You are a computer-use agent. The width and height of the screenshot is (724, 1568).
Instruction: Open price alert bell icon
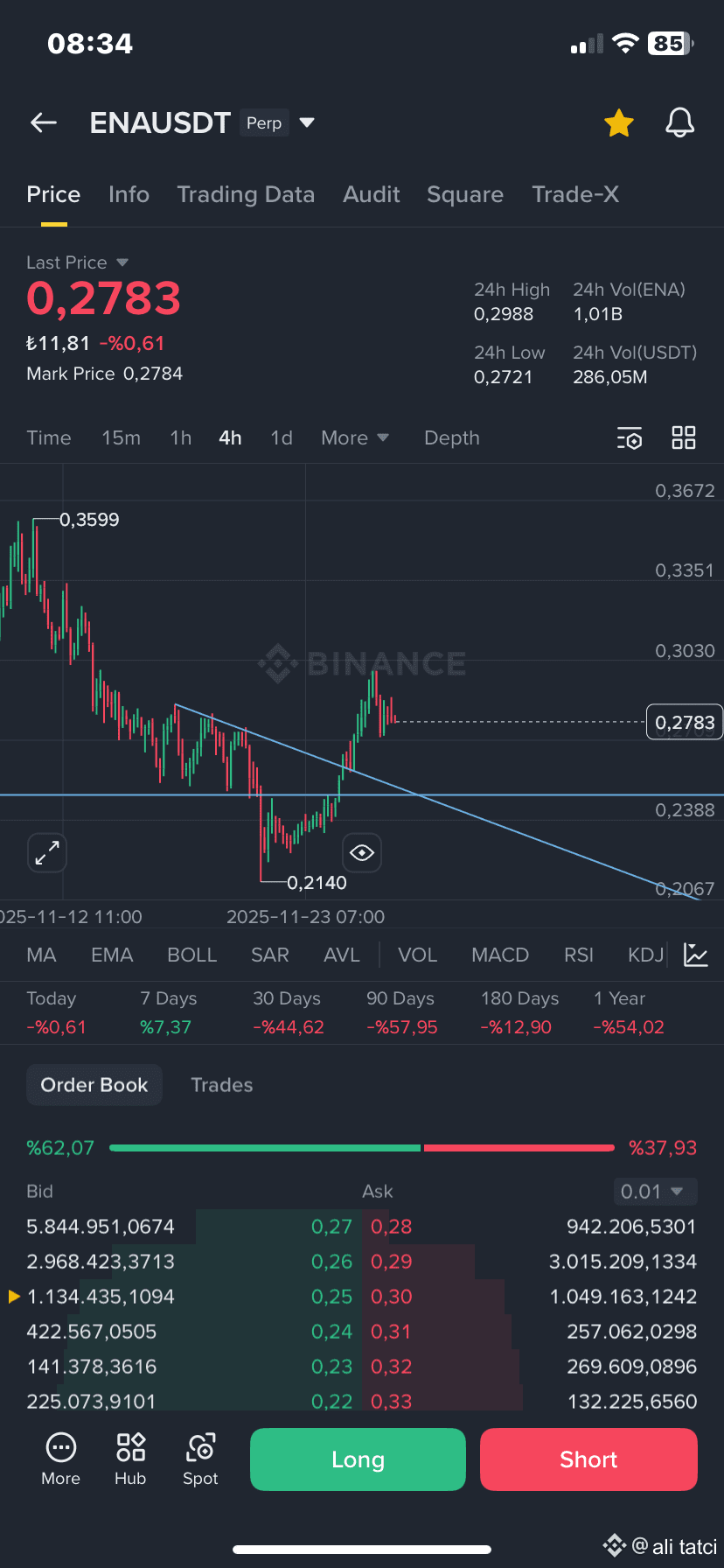pos(679,123)
